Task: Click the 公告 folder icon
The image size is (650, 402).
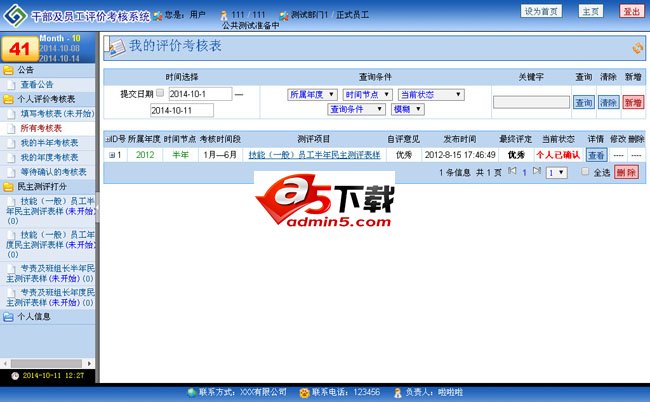Action: pyautogui.click(x=8, y=70)
